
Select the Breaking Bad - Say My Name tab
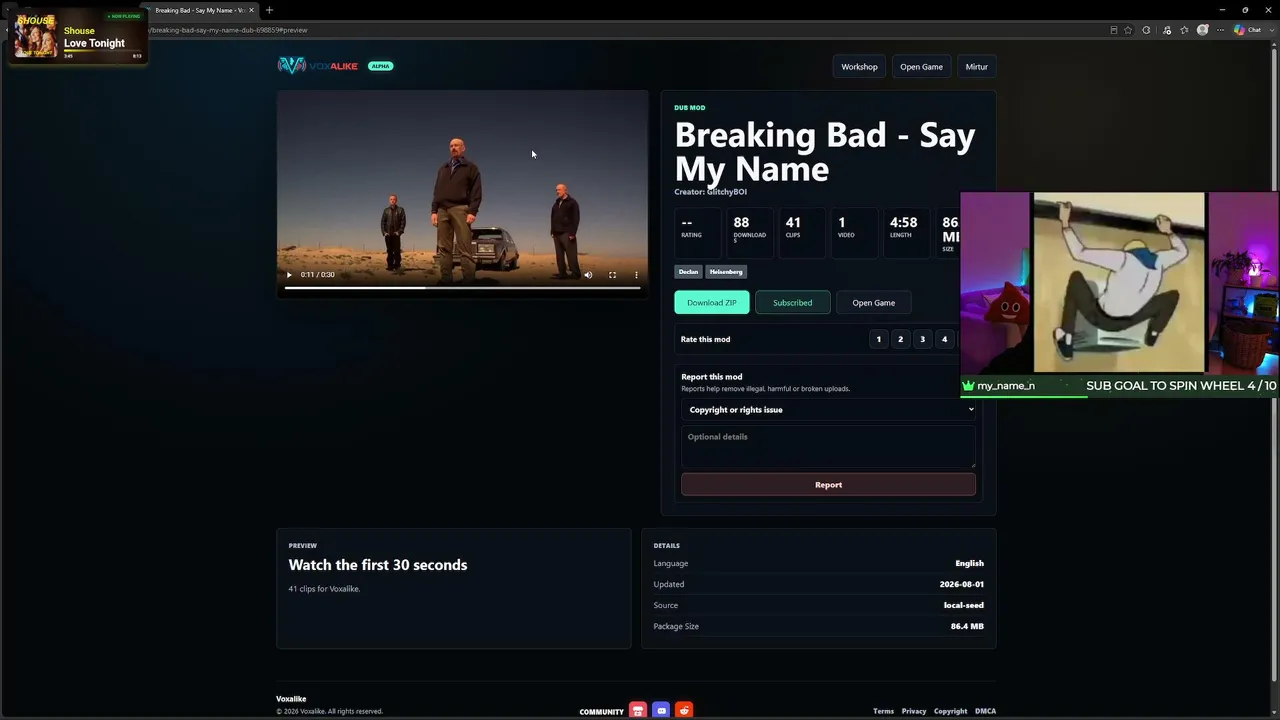(x=199, y=10)
